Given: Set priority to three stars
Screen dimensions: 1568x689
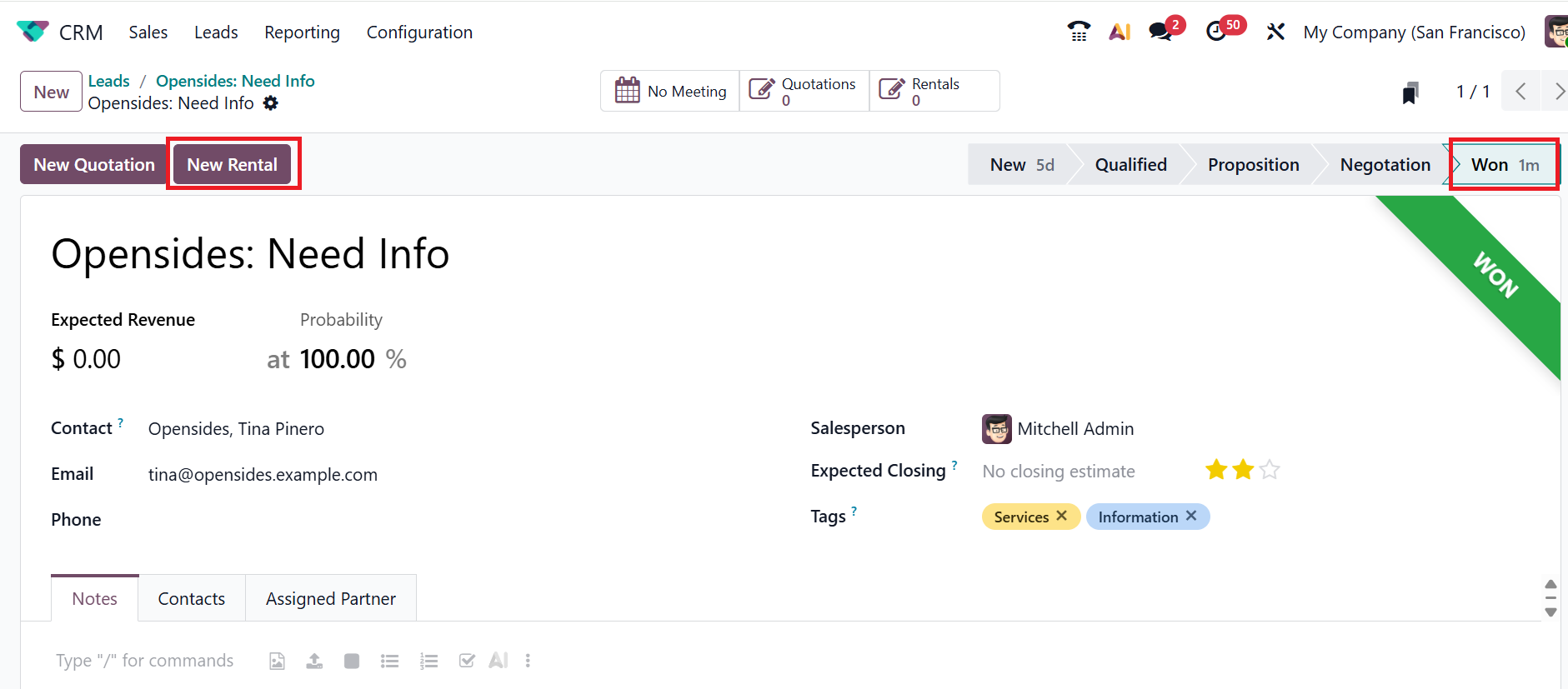Looking at the screenshot, I should click(x=1270, y=471).
